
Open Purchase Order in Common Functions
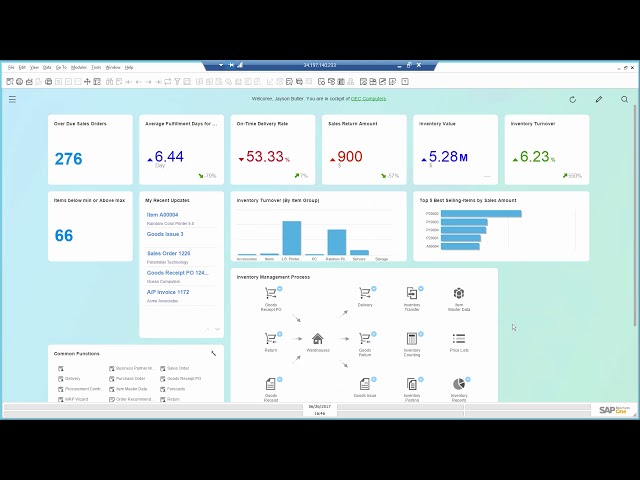(127, 379)
